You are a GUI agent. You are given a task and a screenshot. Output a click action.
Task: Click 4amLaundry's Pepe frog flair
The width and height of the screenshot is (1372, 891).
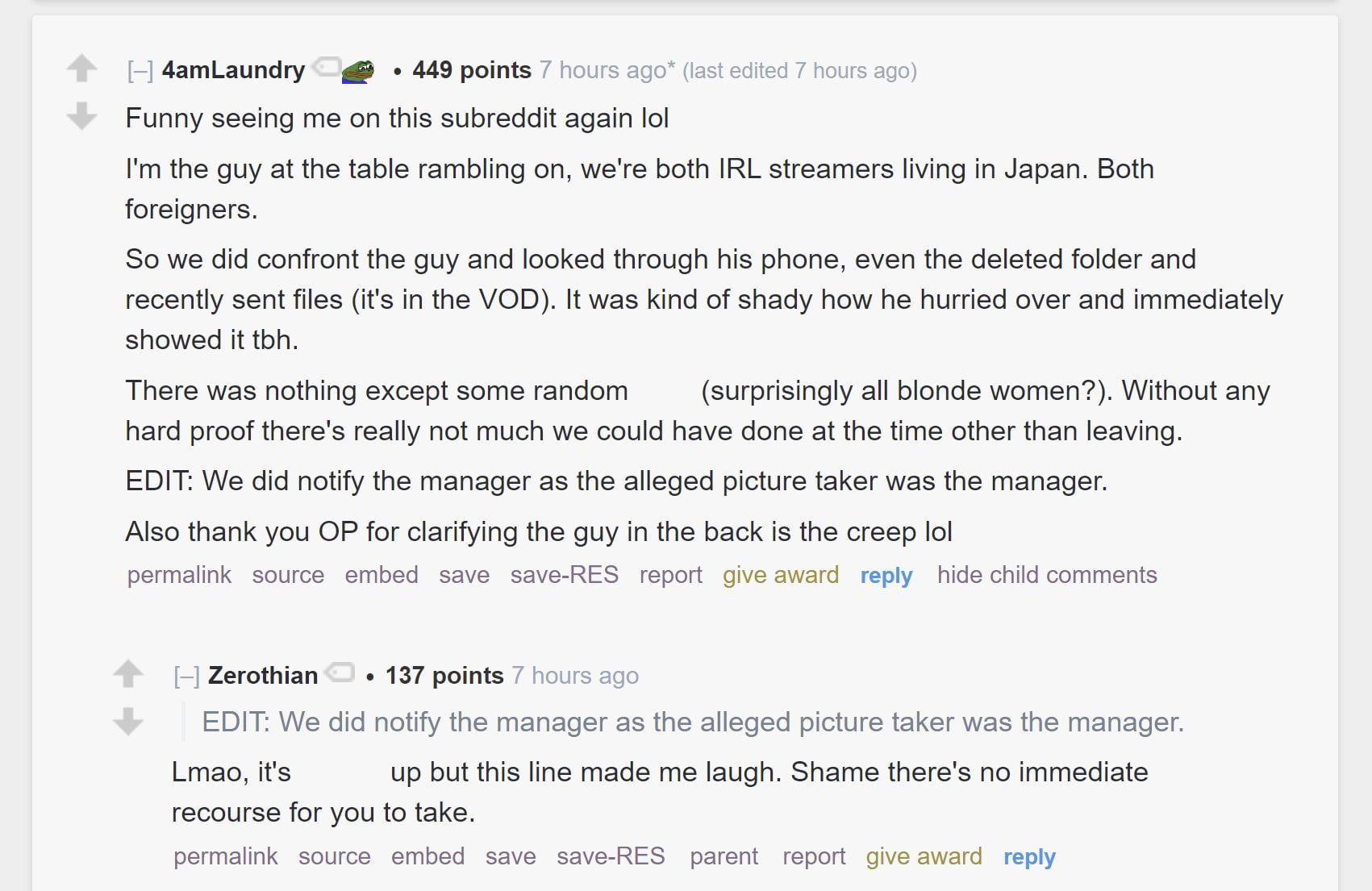pos(358,70)
